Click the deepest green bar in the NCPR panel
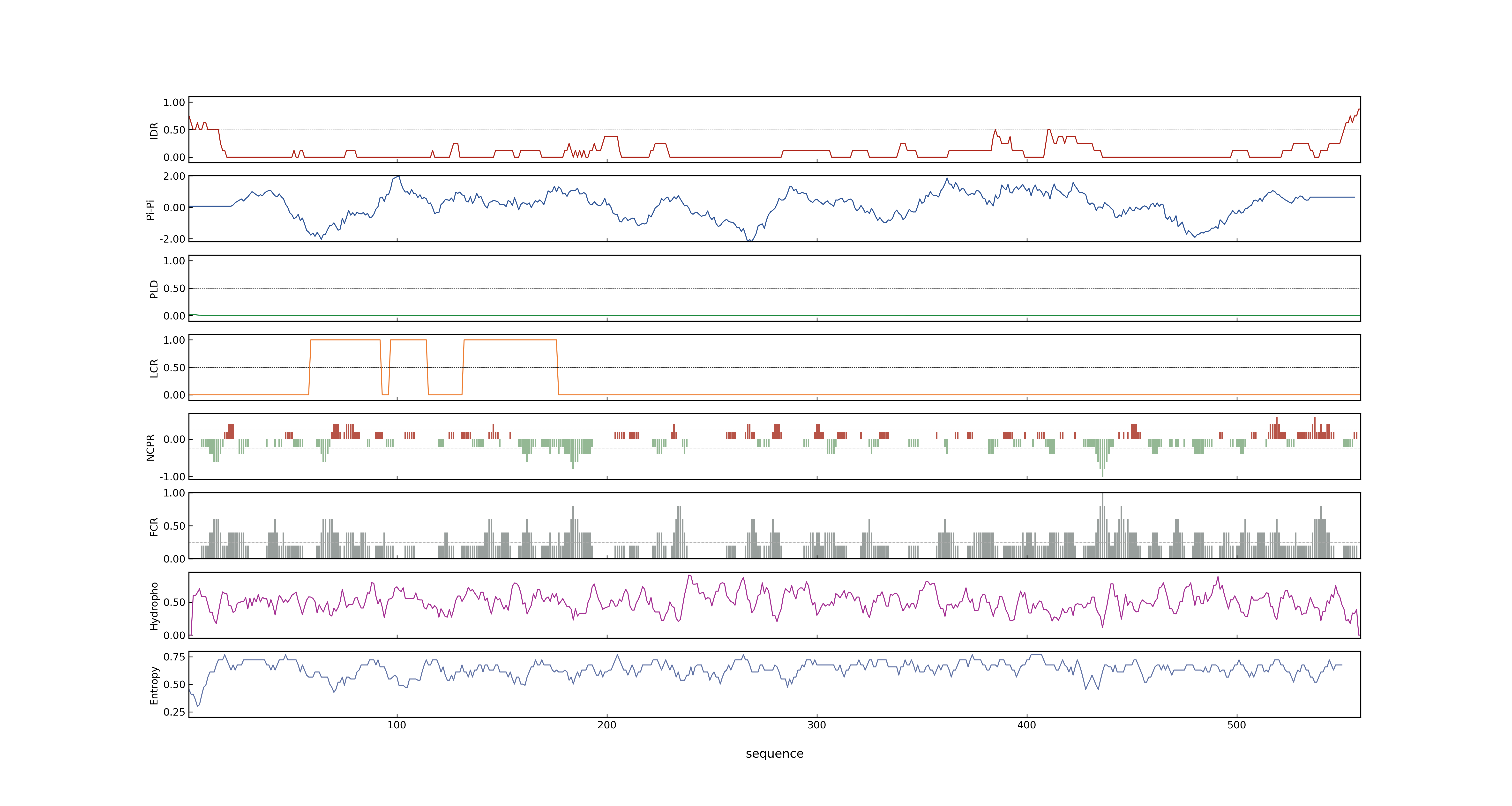The image size is (1512, 806). pyautogui.click(x=1102, y=458)
